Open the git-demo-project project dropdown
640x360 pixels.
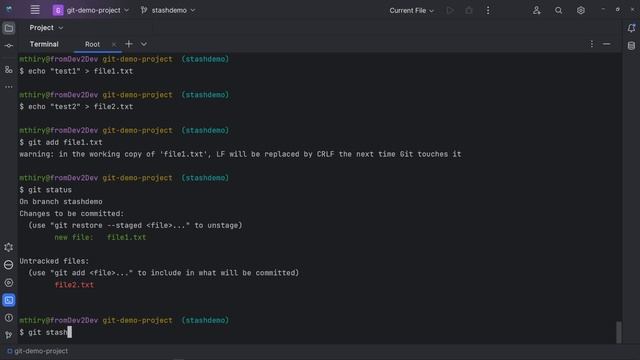pyautogui.click(x=91, y=10)
